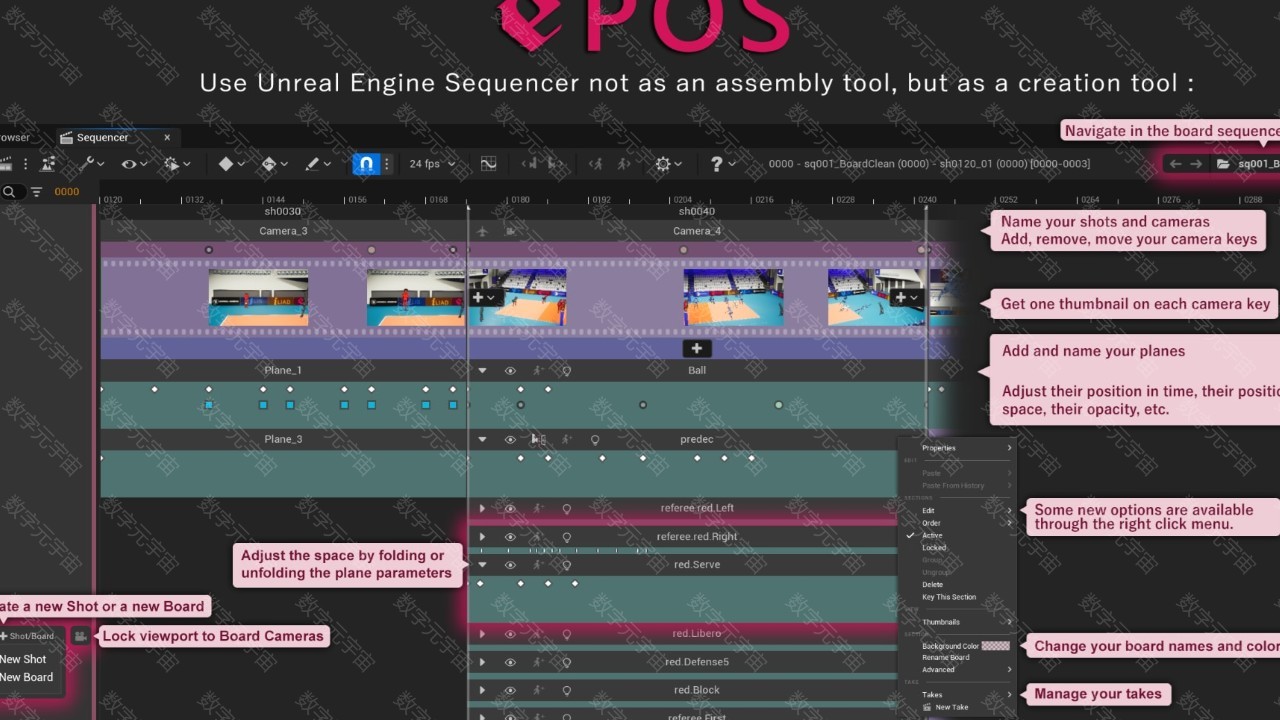Toggle visibility of referee.red.Left
The width and height of the screenshot is (1280, 720).
[510, 508]
